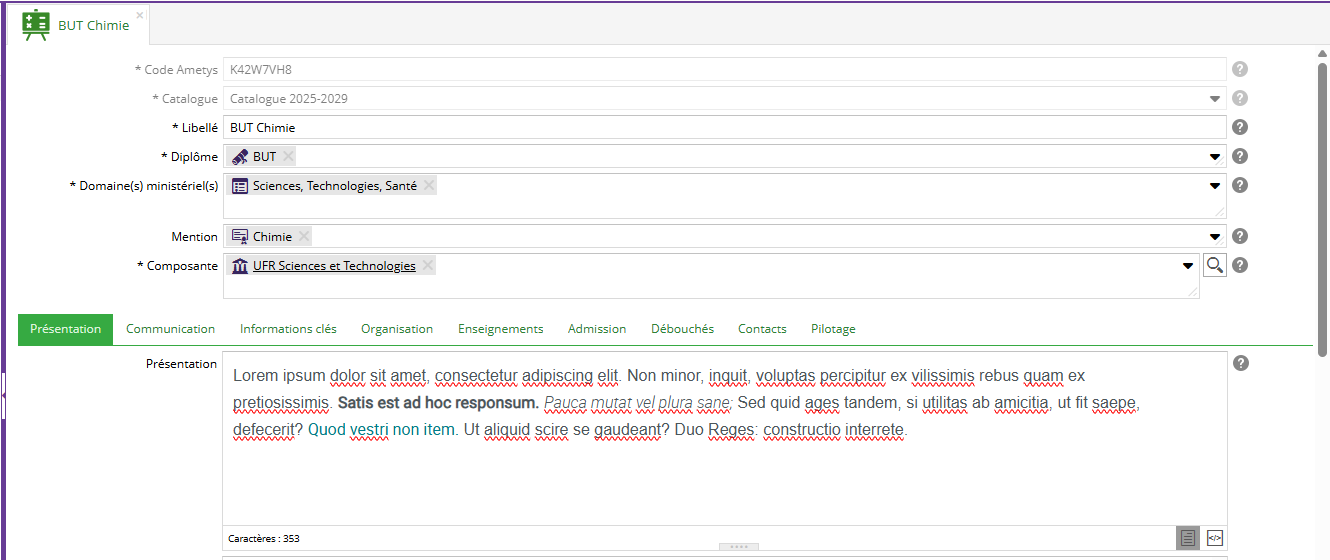This screenshot has width=1330, height=560.
Task: Show help for the Présentation text editor
Action: 1241,363
